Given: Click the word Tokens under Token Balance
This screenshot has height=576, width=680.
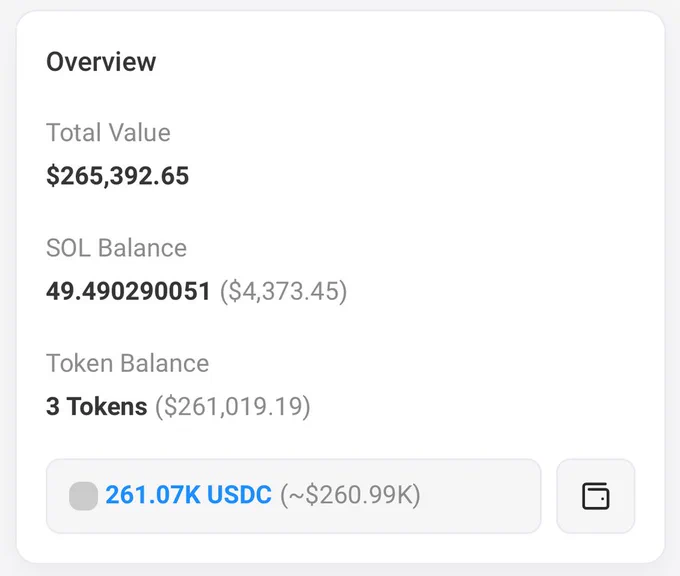Looking at the screenshot, I should [x=107, y=406].
